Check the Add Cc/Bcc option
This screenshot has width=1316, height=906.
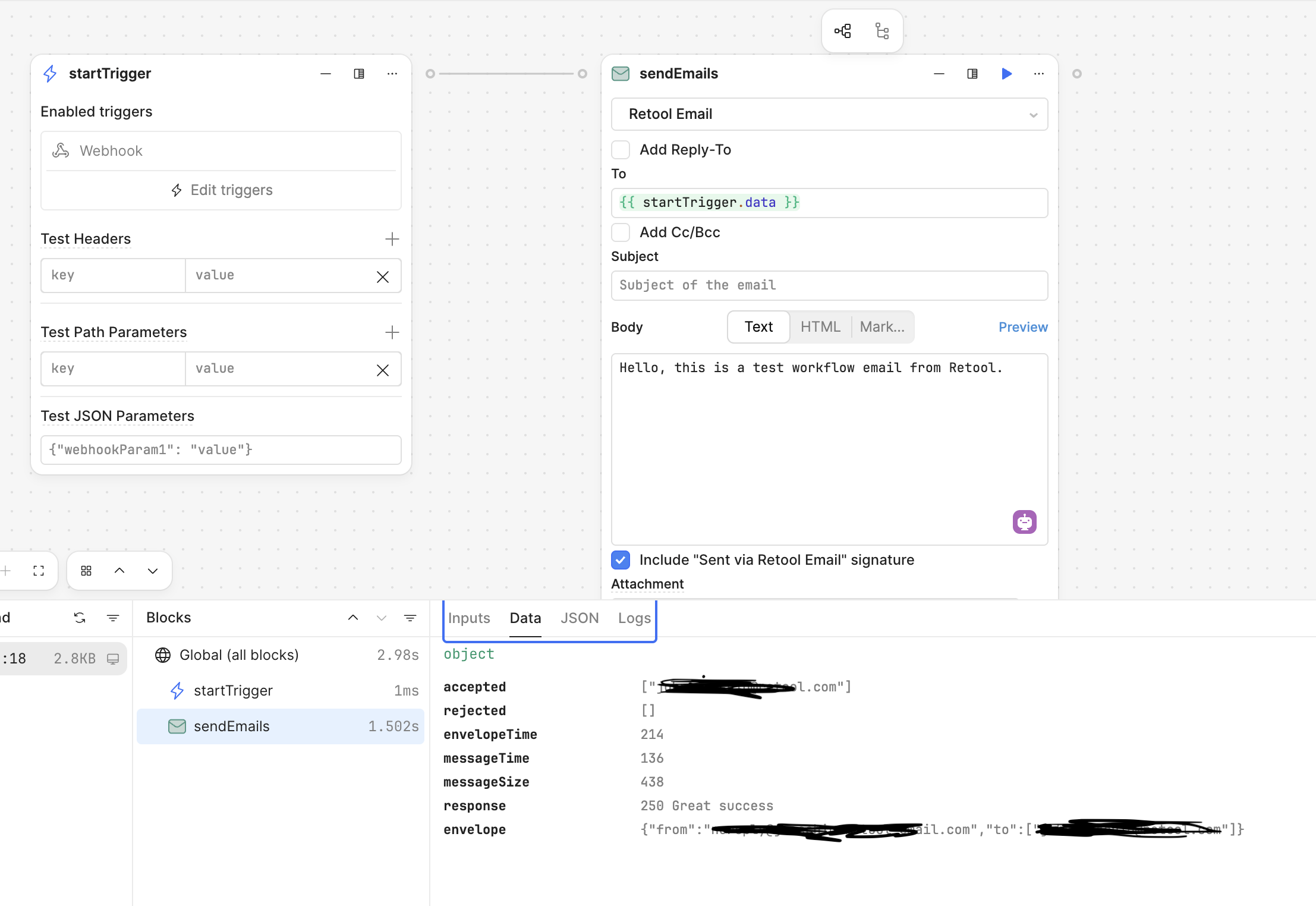(x=621, y=232)
